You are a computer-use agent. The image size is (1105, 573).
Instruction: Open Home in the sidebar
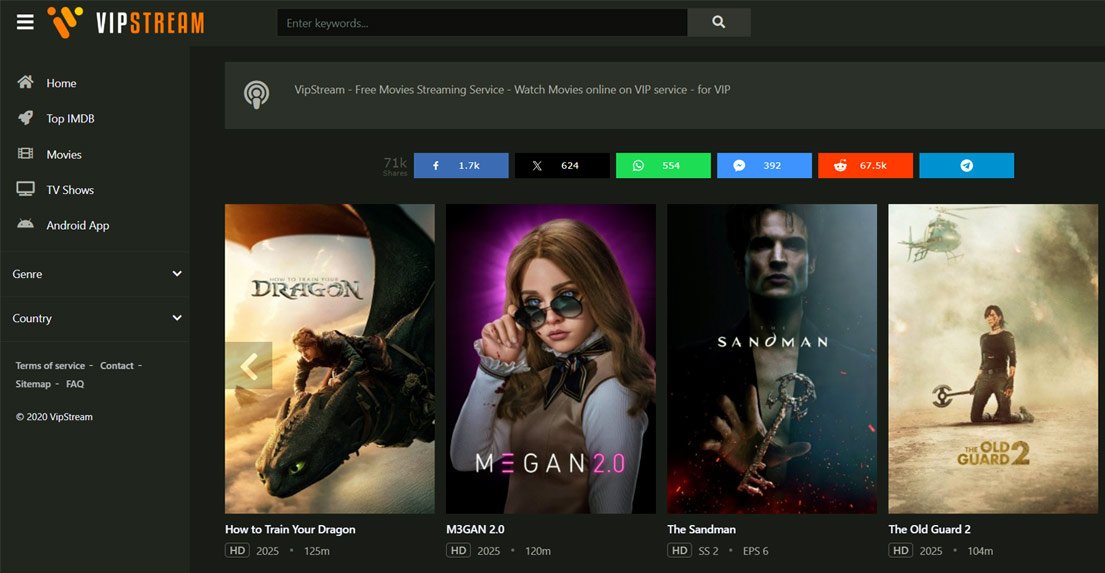click(61, 83)
